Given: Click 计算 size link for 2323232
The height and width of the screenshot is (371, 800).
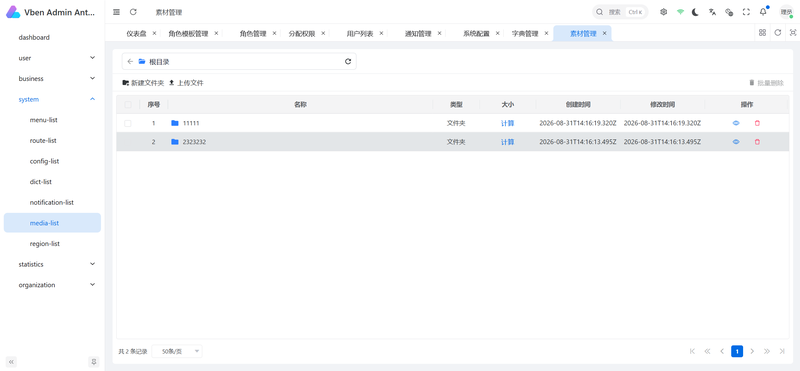Looking at the screenshot, I should [507, 142].
